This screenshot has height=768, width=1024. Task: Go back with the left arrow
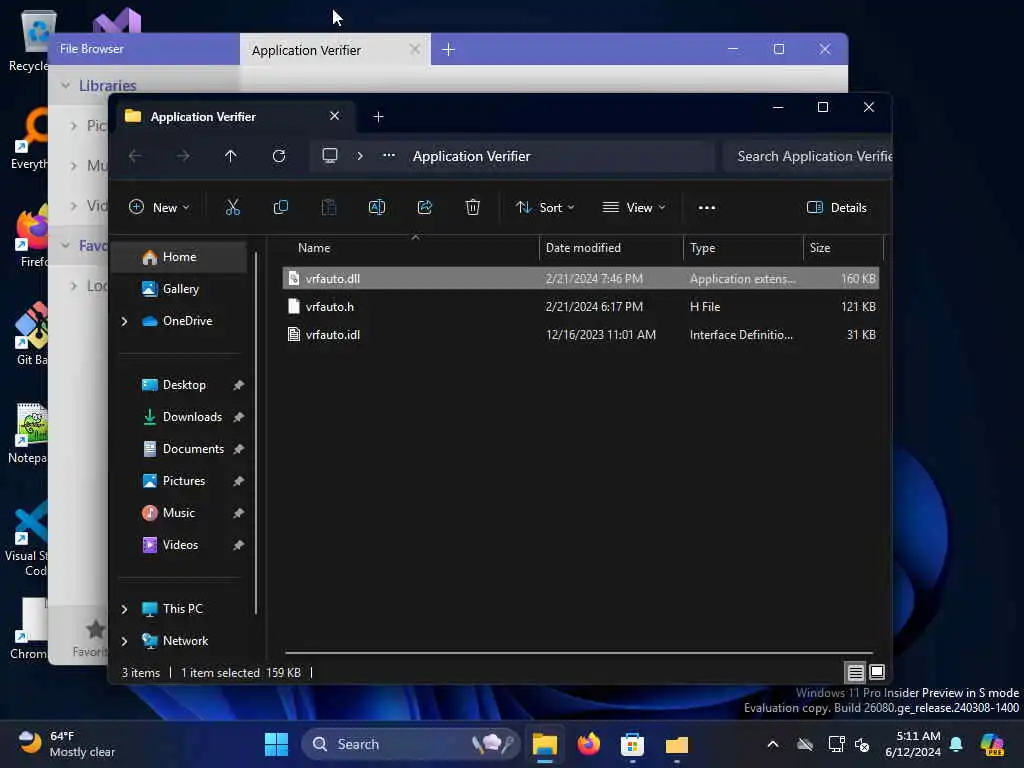point(135,156)
